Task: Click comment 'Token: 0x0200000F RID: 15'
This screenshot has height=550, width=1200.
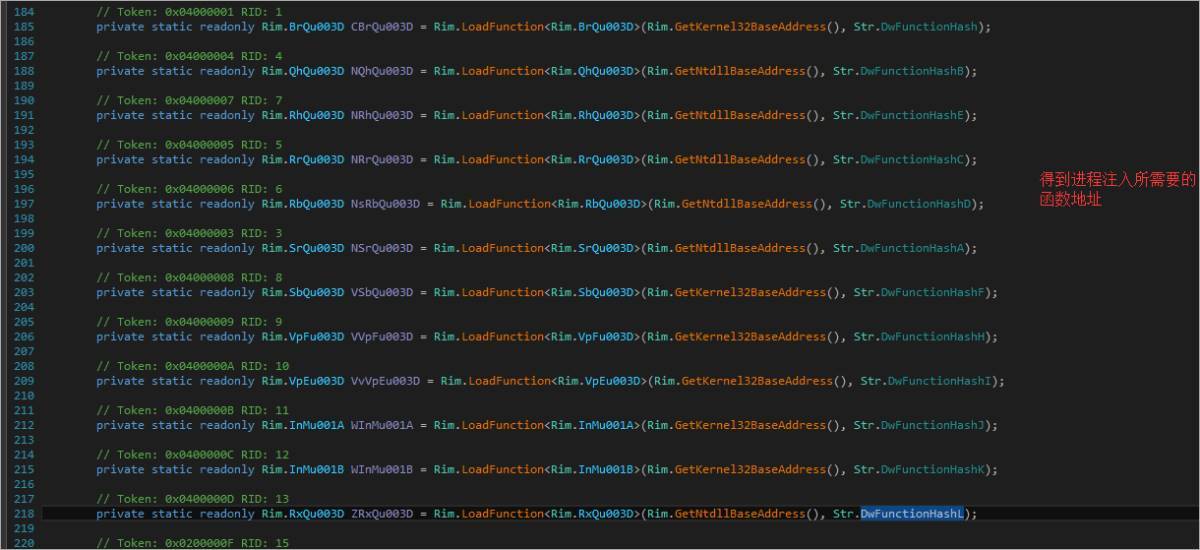Action: (x=193, y=542)
